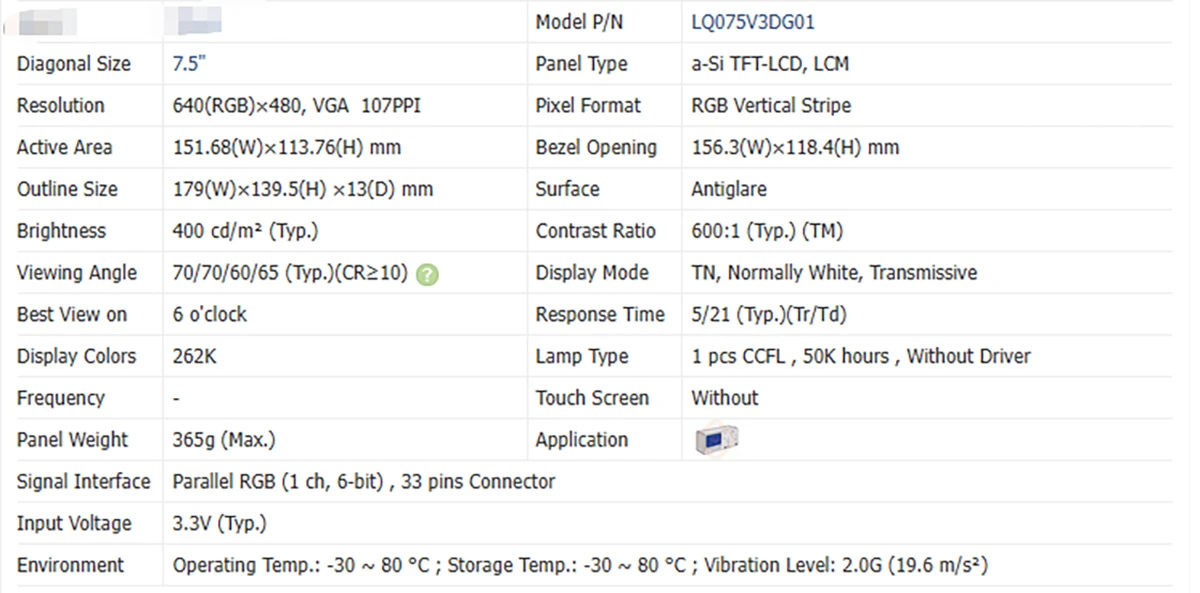
Task: Click the blurred brand image in header
Action: (199, 21)
